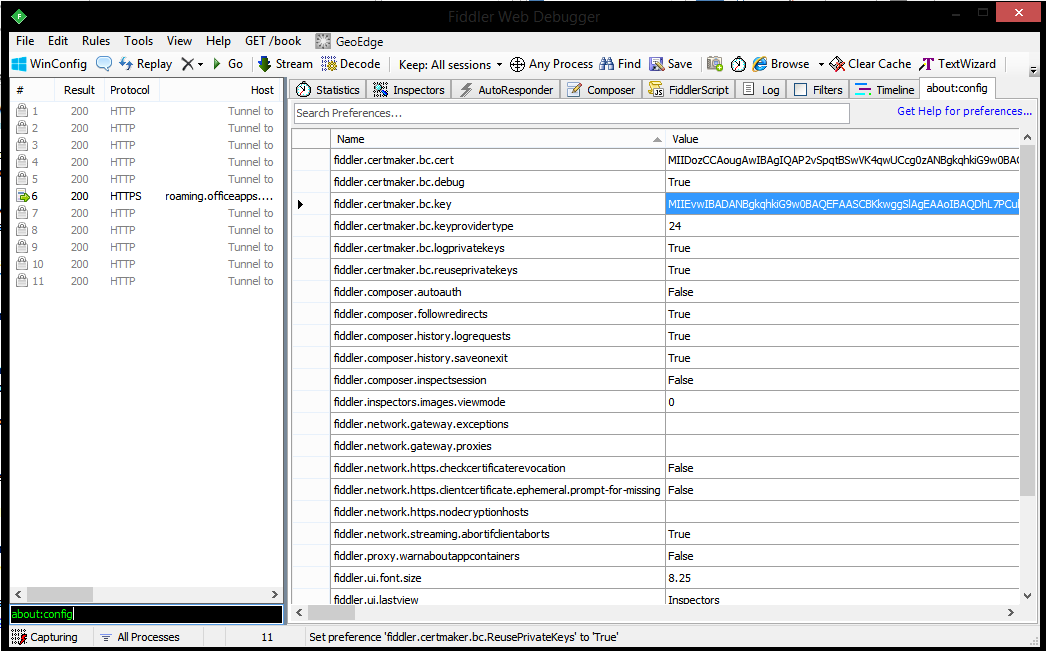Open the File menu

(25, 41)
